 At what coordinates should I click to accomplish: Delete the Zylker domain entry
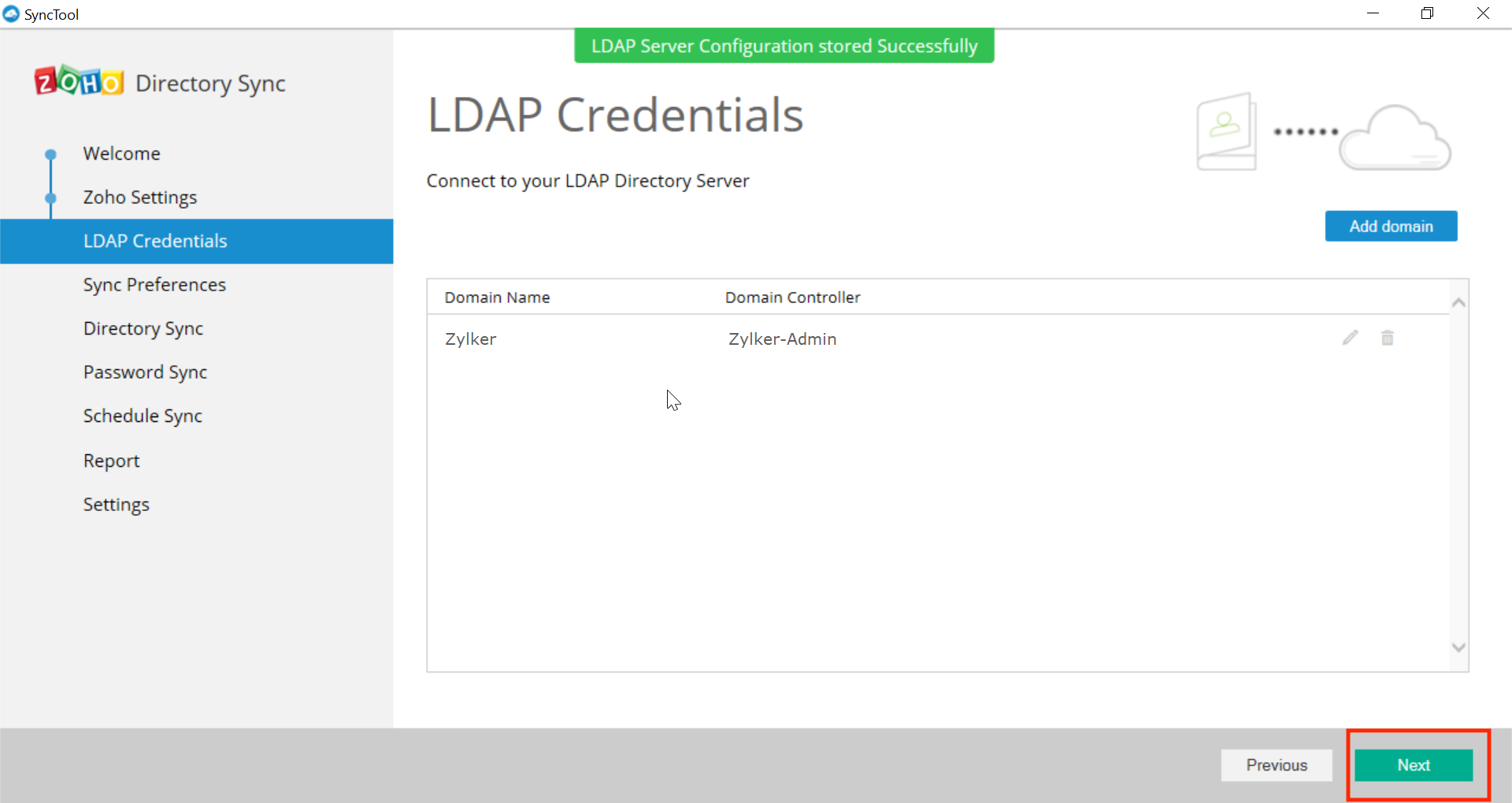[1388, 338]
